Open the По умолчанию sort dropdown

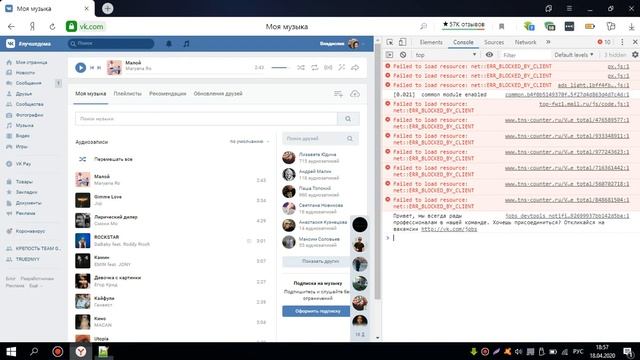(x=249, y=141)
